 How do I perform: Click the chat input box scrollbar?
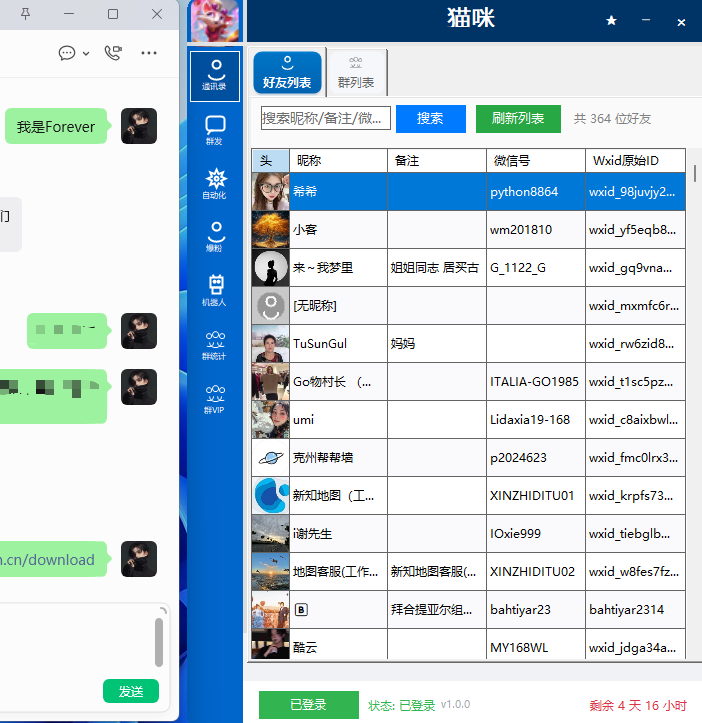coord(159,642)
